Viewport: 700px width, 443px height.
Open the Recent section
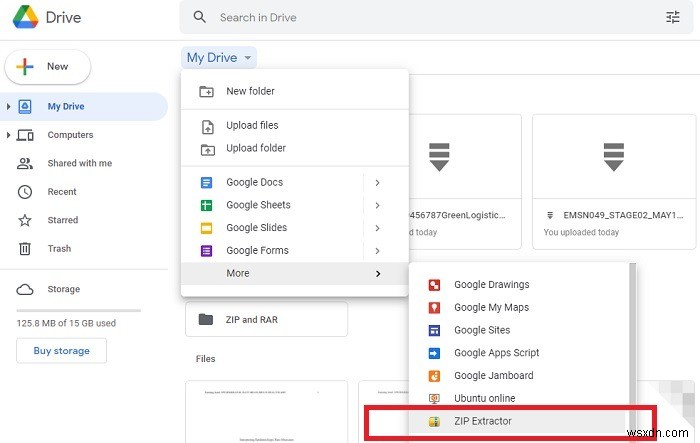point(62,192)
